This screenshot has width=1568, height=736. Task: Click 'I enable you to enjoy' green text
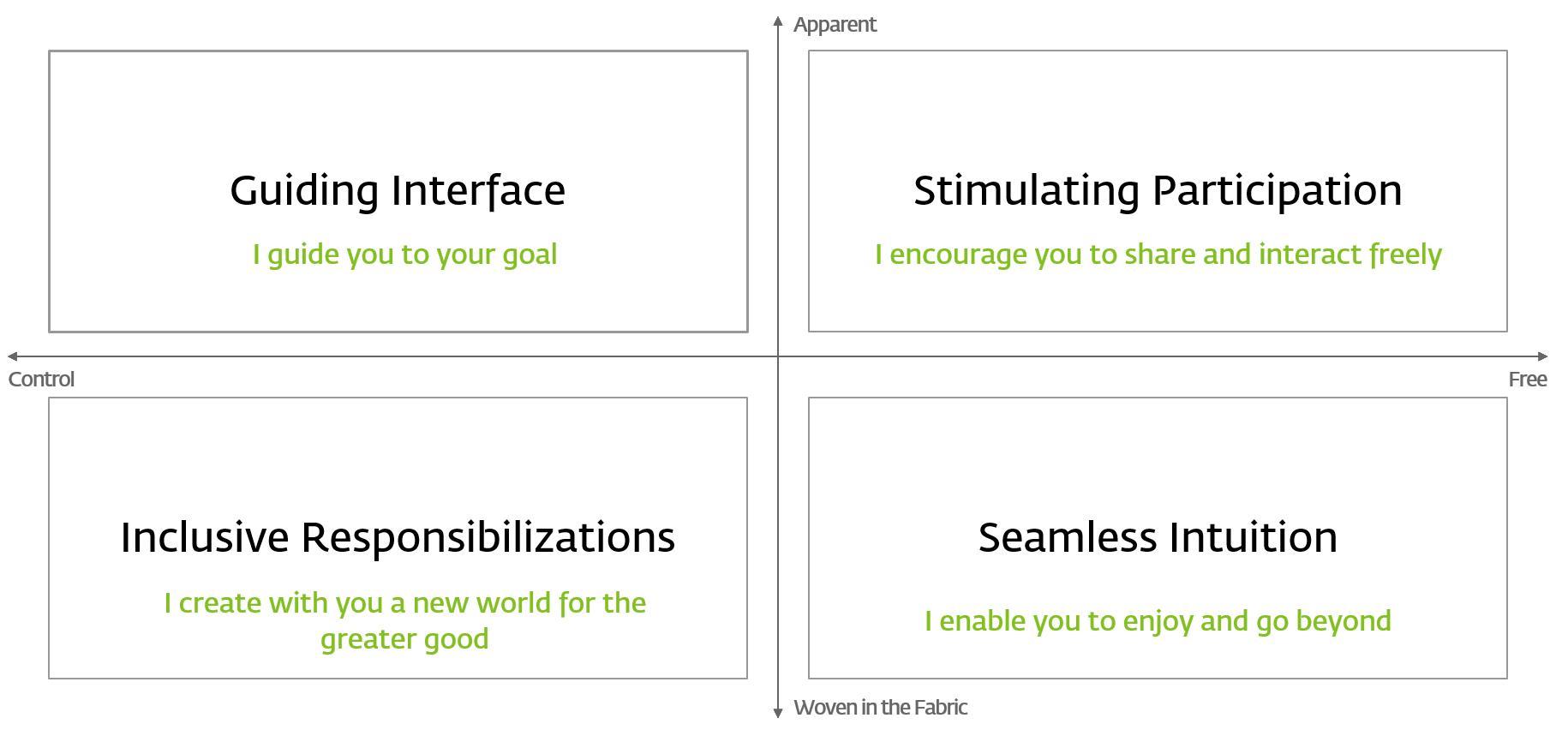1158,621
